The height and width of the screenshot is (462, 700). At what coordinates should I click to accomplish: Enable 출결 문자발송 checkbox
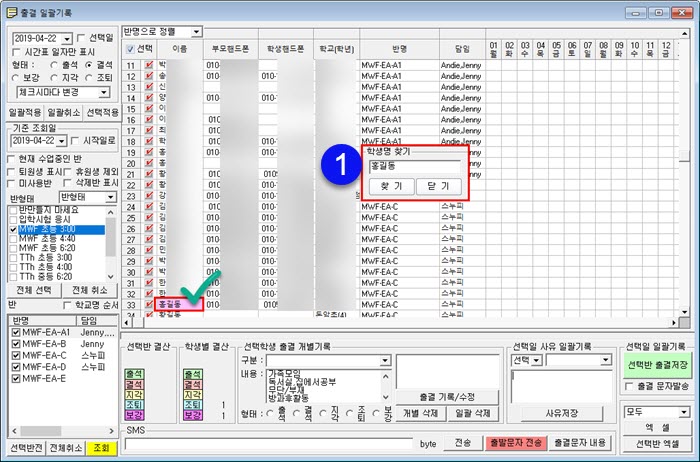tap(629, 386)
